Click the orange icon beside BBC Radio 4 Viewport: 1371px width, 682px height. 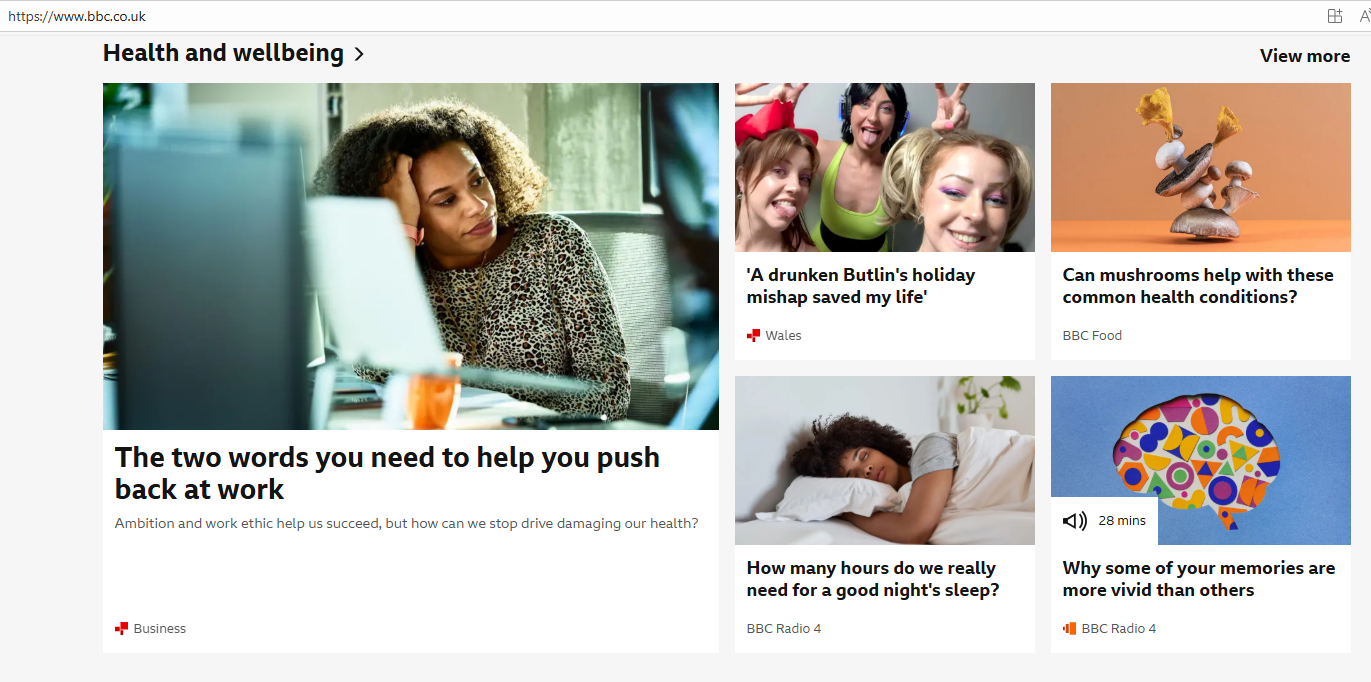click(x=1069, y=629)
